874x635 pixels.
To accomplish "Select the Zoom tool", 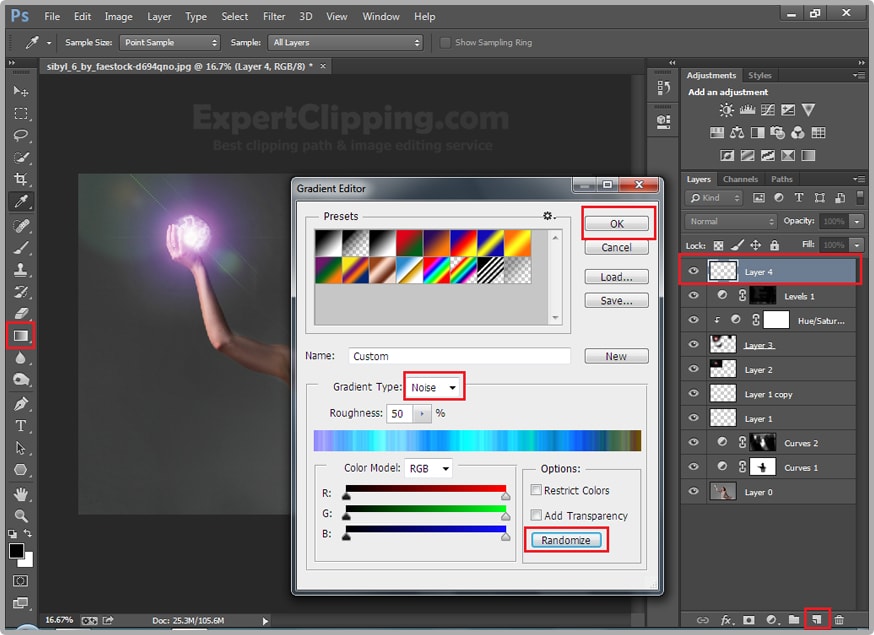I will tap(20, 515).
